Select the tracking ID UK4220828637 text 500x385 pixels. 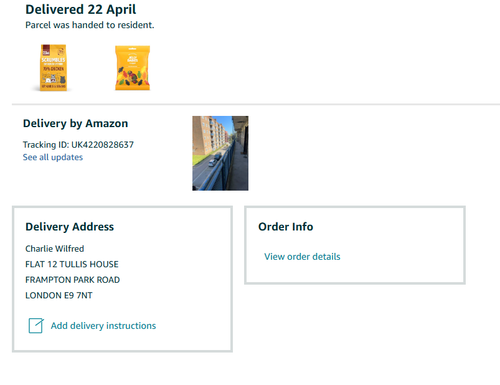coord(103,145)
